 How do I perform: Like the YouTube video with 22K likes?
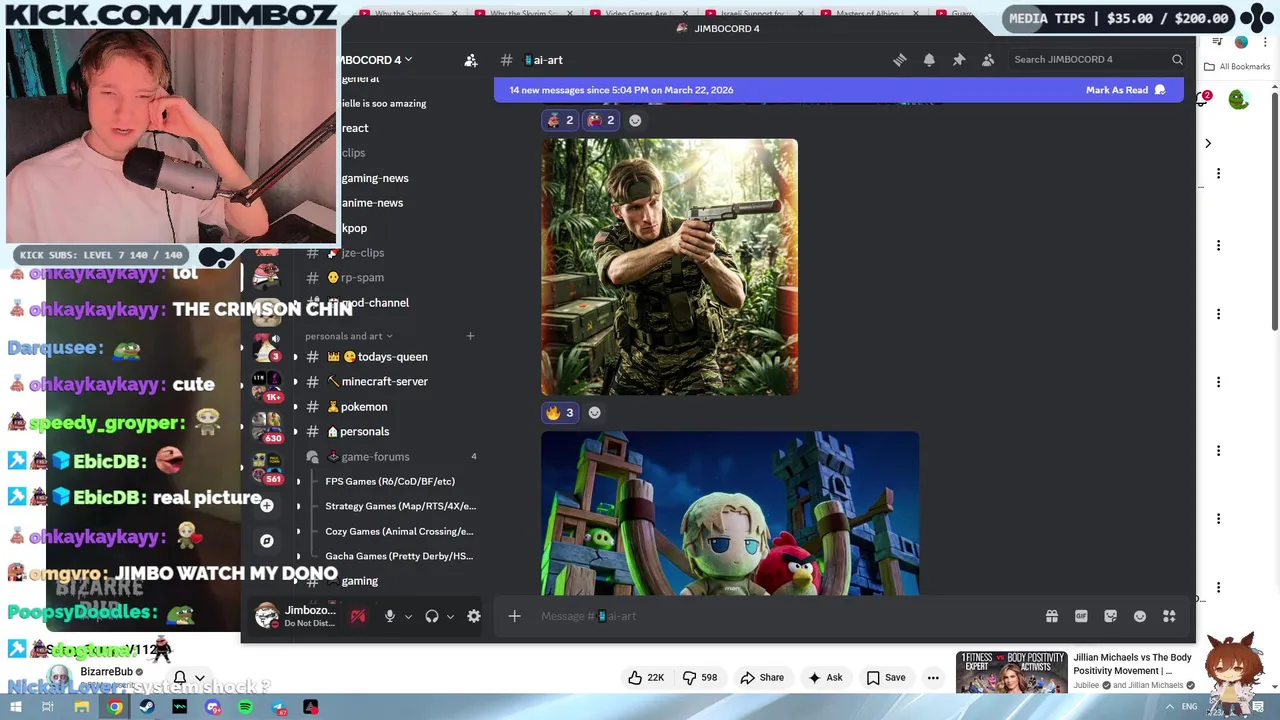pyautogui.click(x=646, y=678)
